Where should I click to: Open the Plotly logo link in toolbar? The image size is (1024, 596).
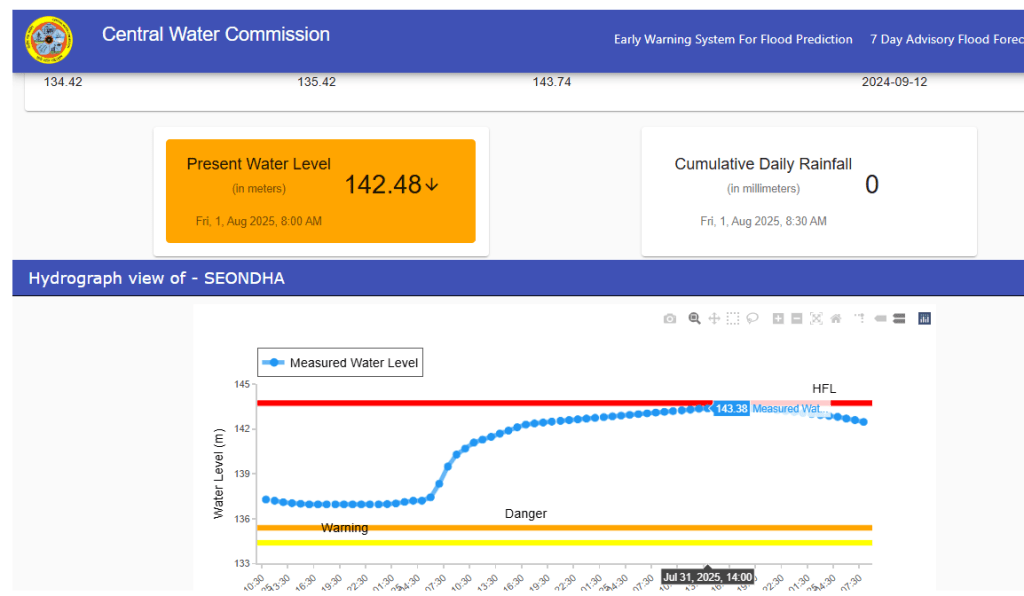pos(925,319)
